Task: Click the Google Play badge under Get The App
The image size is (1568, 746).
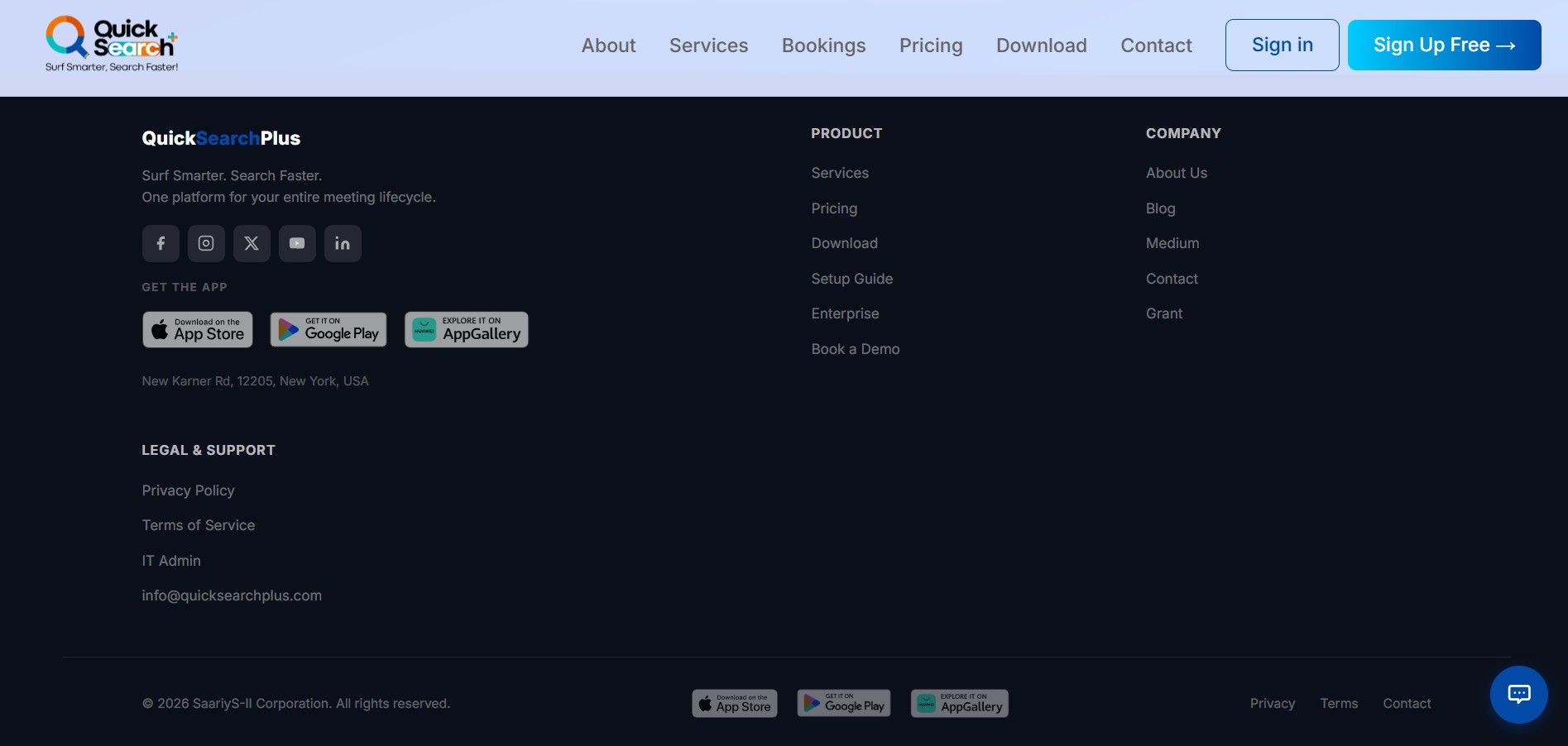Action: click(328, 329)
